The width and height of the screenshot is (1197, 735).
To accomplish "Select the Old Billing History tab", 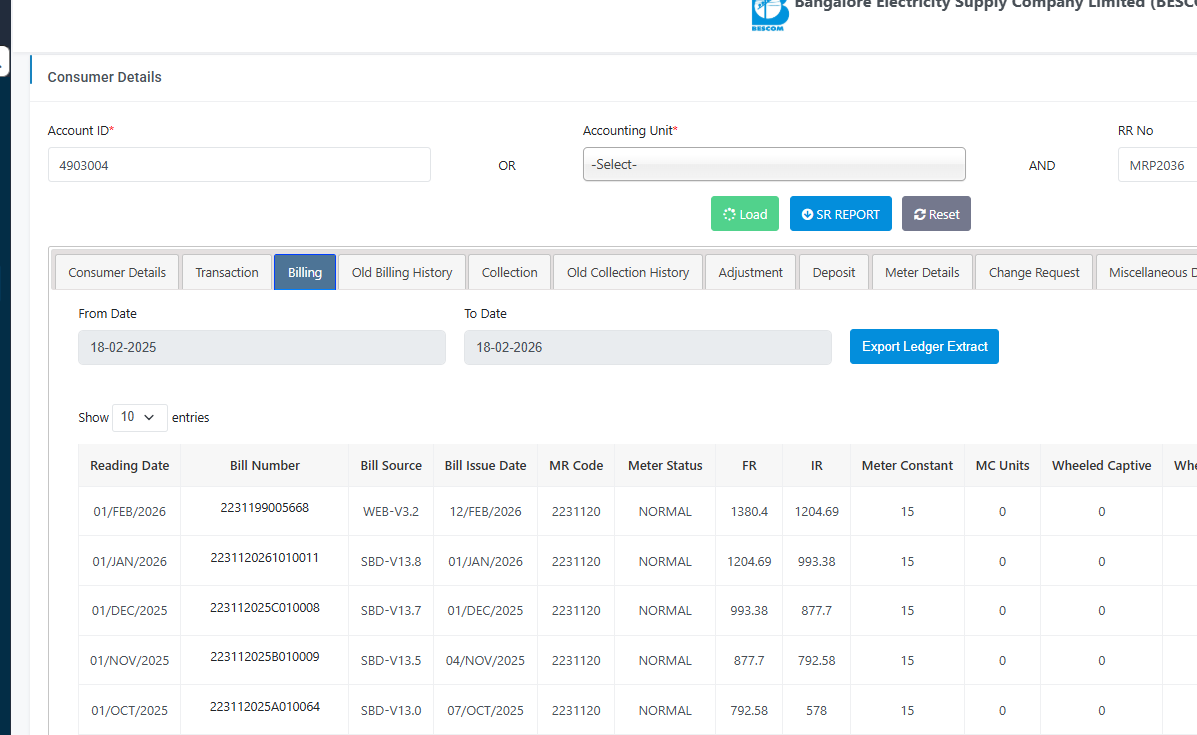I will pyautogui.click(x=402, y=272).
